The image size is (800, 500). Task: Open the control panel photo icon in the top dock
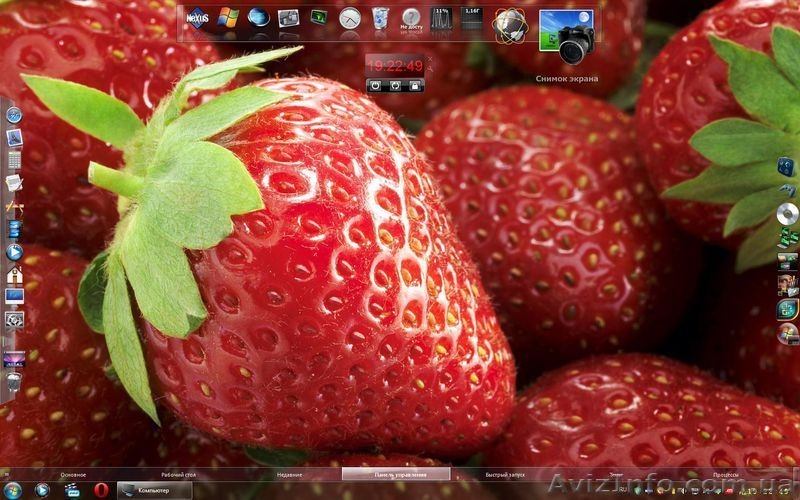click(288, 18)
